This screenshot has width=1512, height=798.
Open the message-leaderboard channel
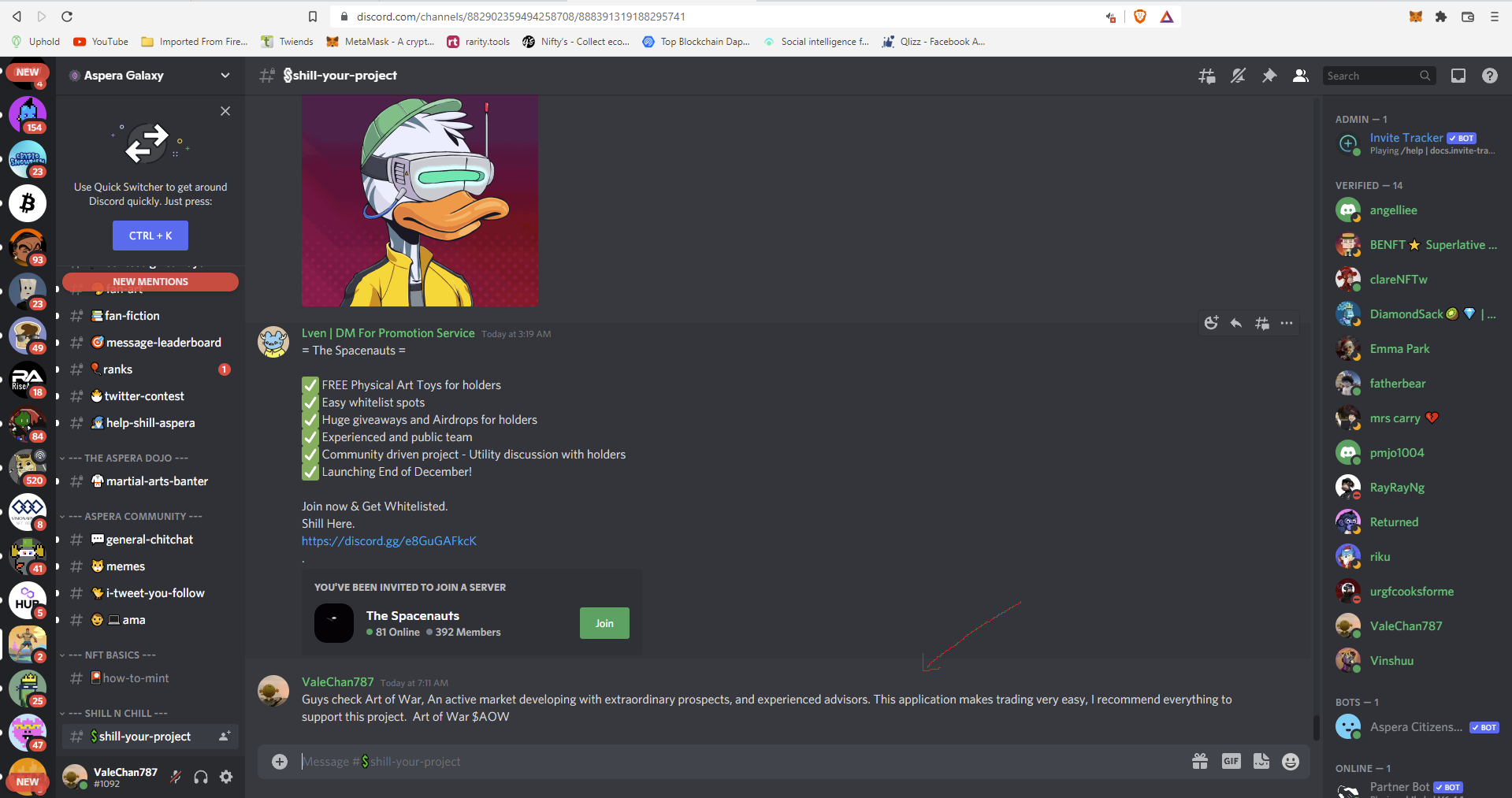(x=150, y=343)
